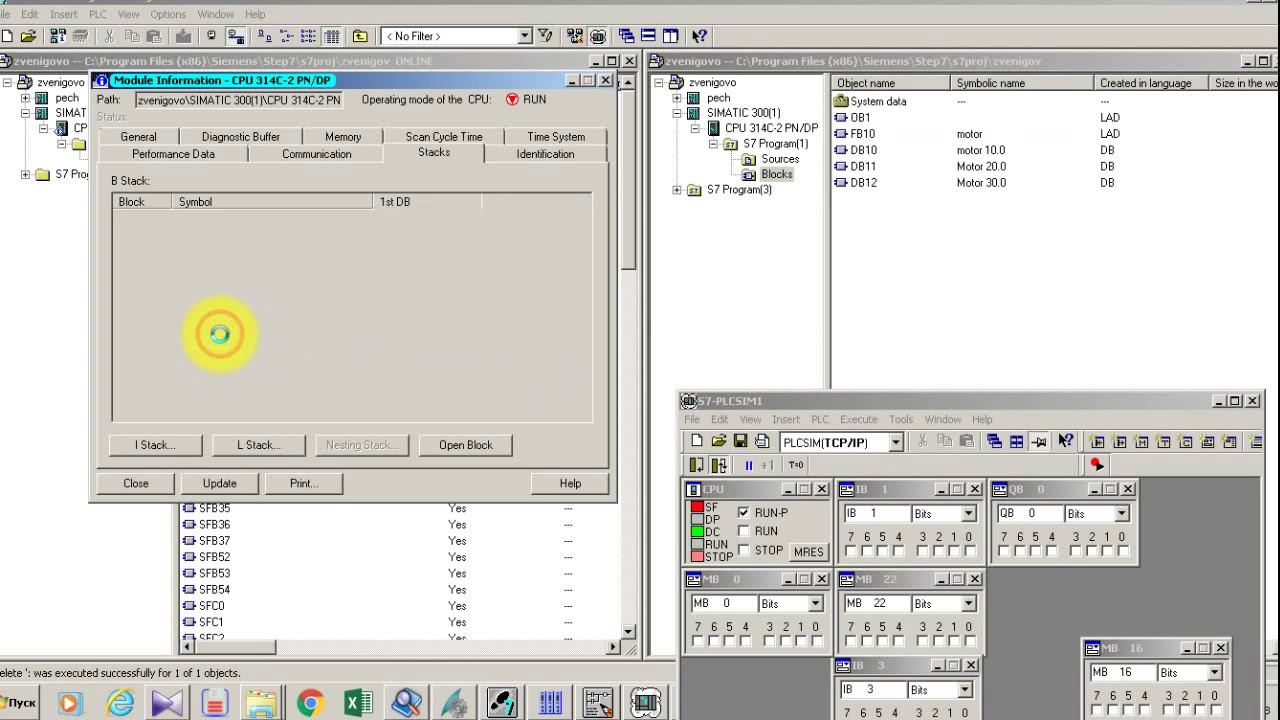Click the Tile Horizontally icon in SIMATIC toolbar
1280x720 pixels.
click(648, 36)
